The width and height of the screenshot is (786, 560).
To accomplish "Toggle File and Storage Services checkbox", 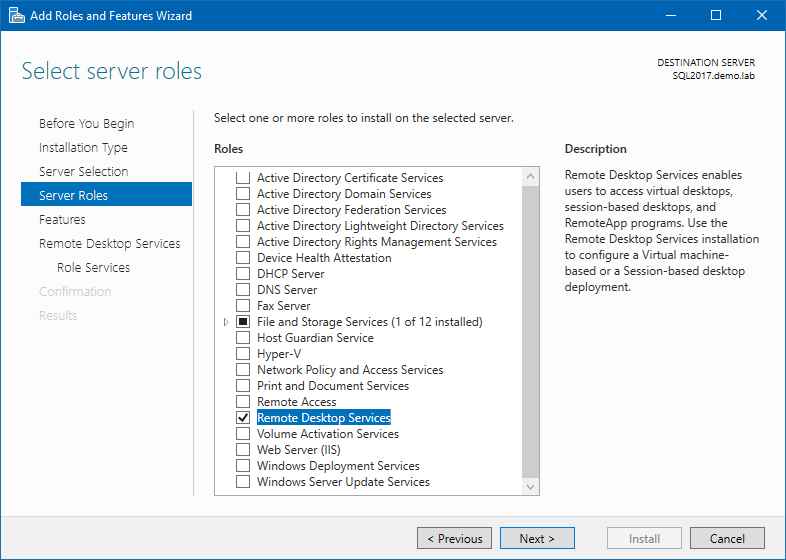I will [243, 322].
